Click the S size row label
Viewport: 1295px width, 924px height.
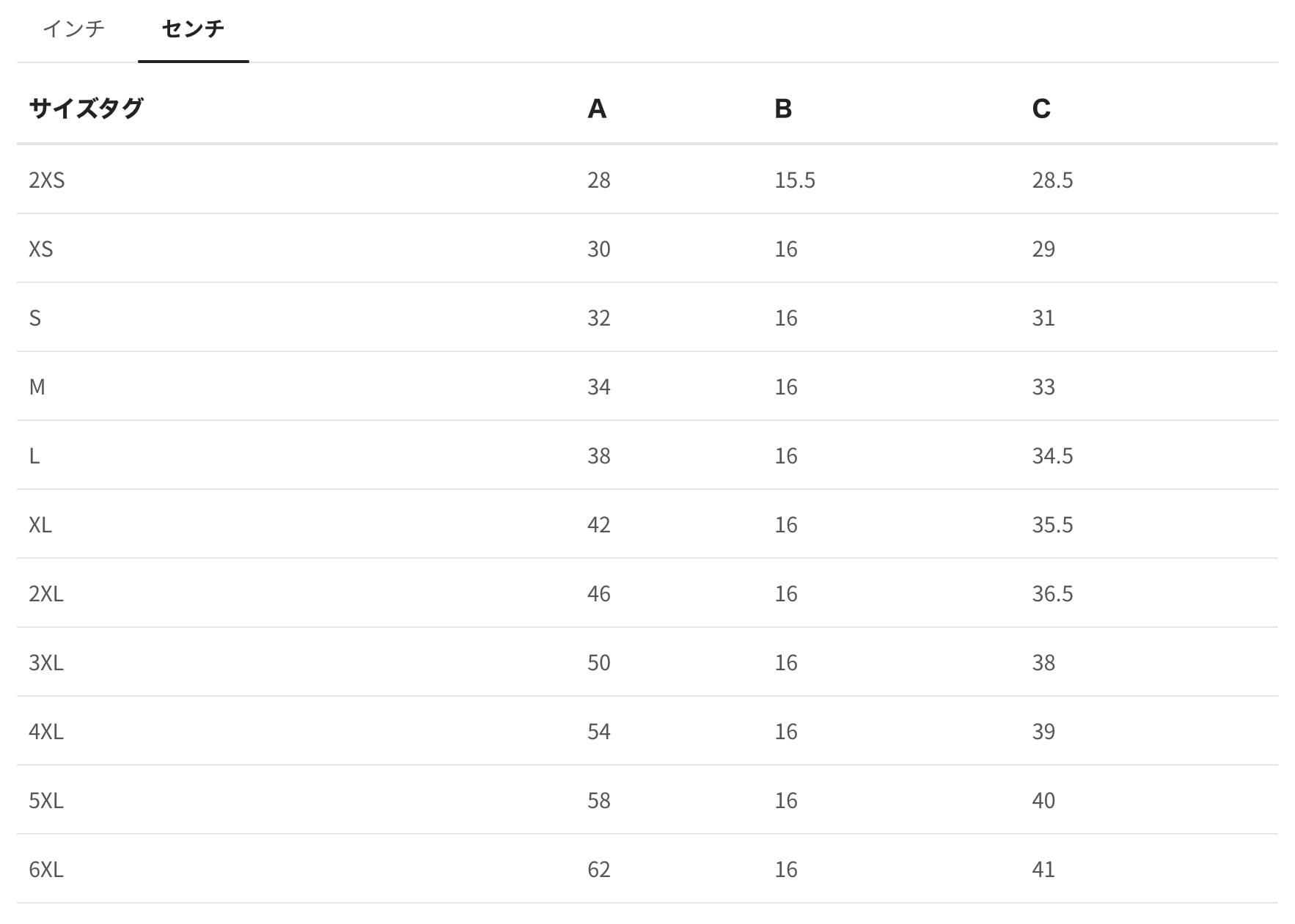click(x=35, y=318)
